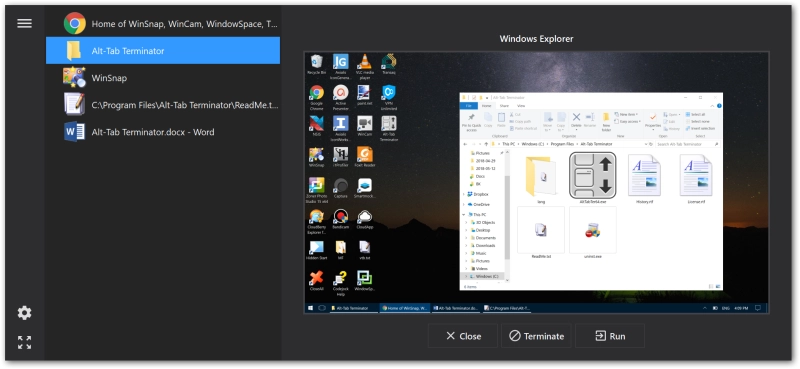The image size is (800, 369).
Task: Open the settings gear
Action: pyautogui.click(x=24, y=313)
